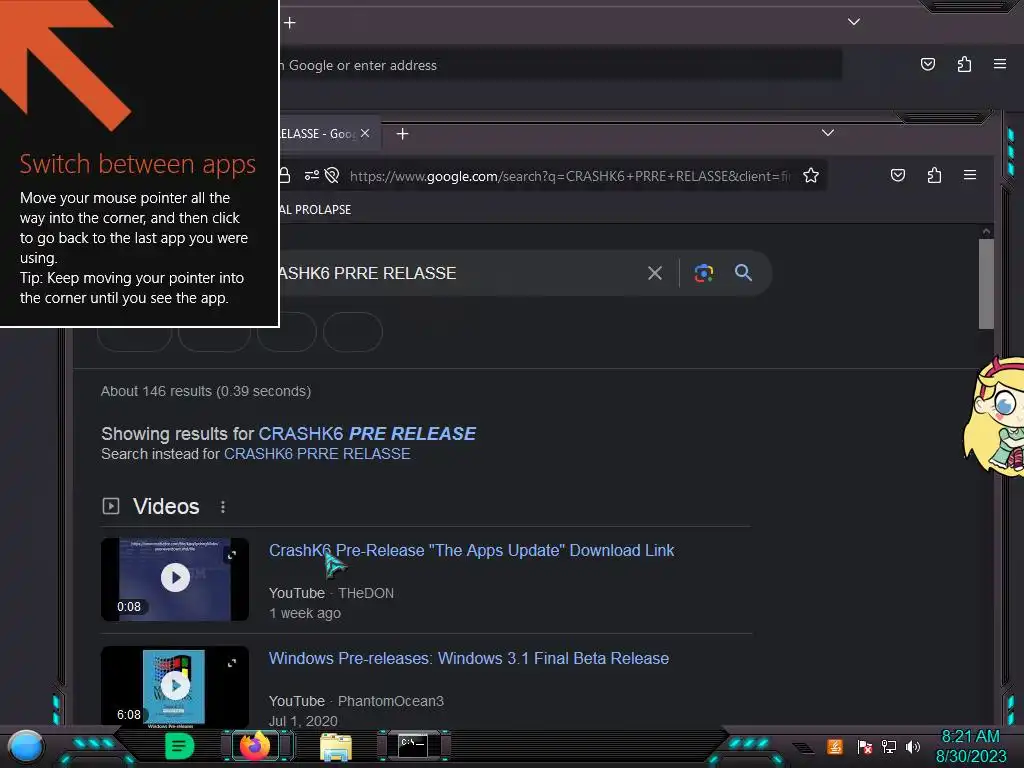The image size is (1024, 768).
Task: Click the Videos heading
Action: point(166,506)
